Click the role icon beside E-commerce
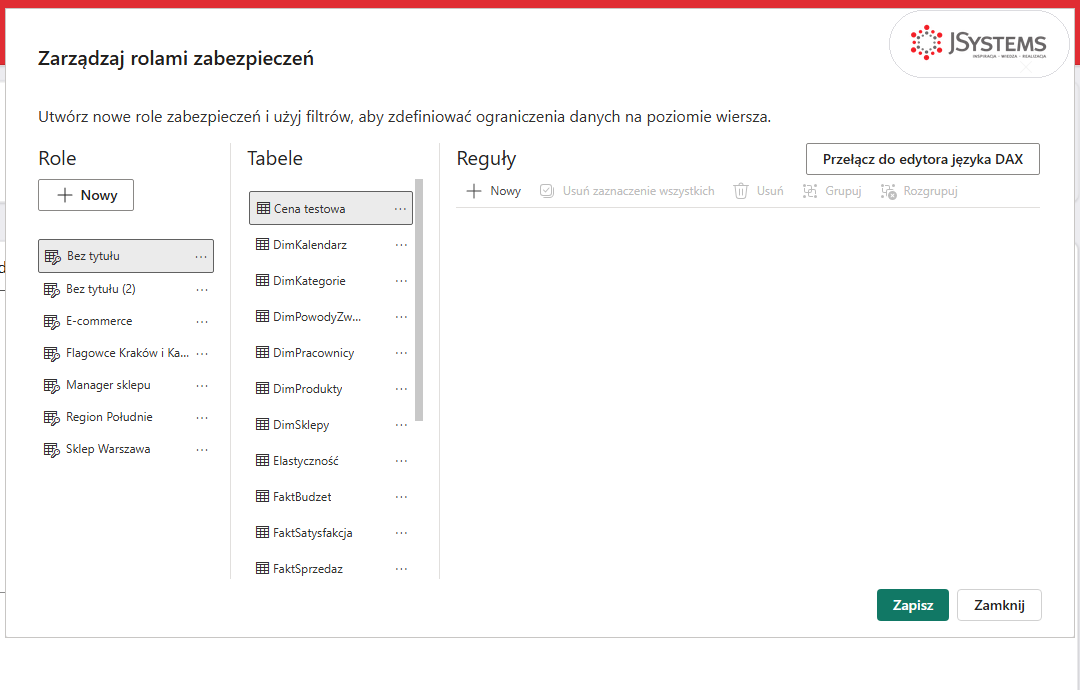This screenshot has width=1080, height=690. point(52,322)
